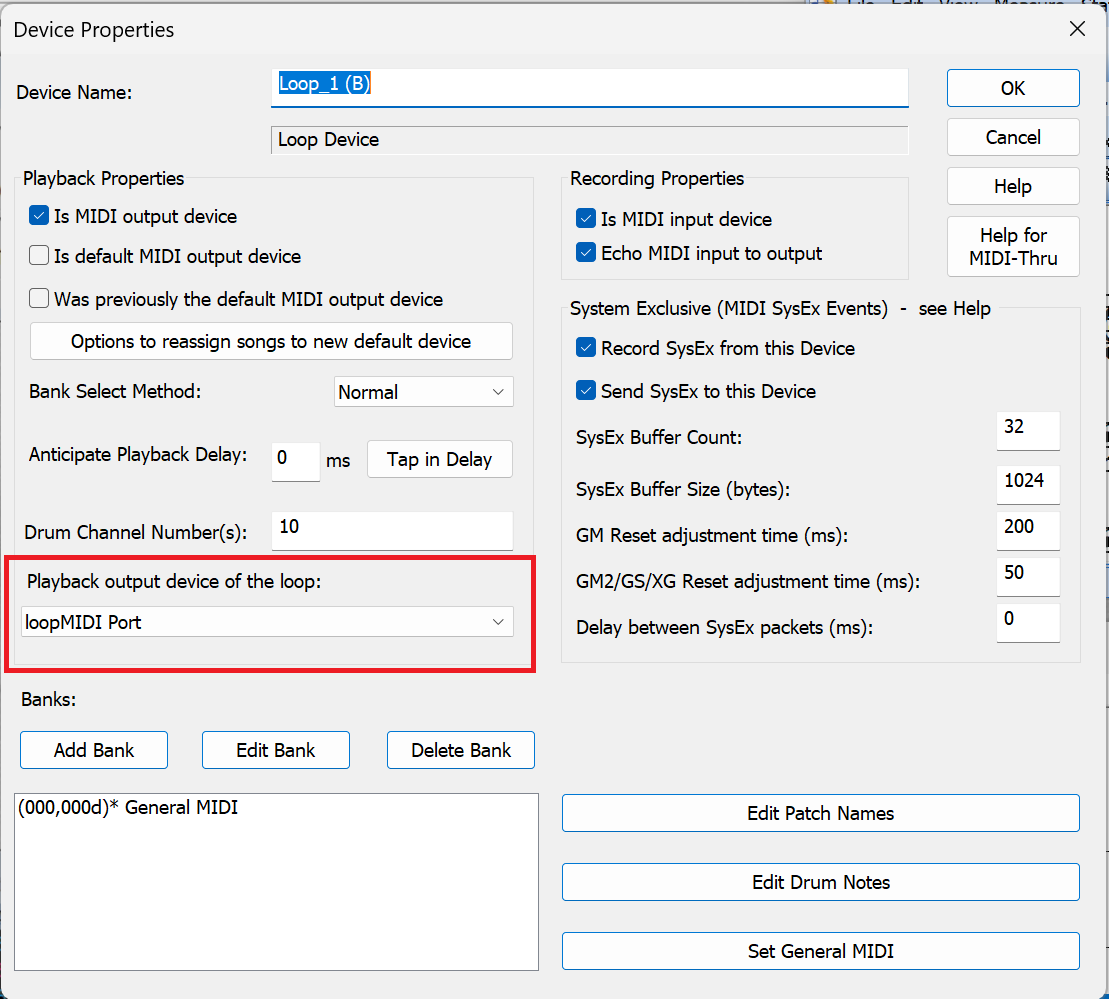Click the Edit Bank button

pos(276,750)
